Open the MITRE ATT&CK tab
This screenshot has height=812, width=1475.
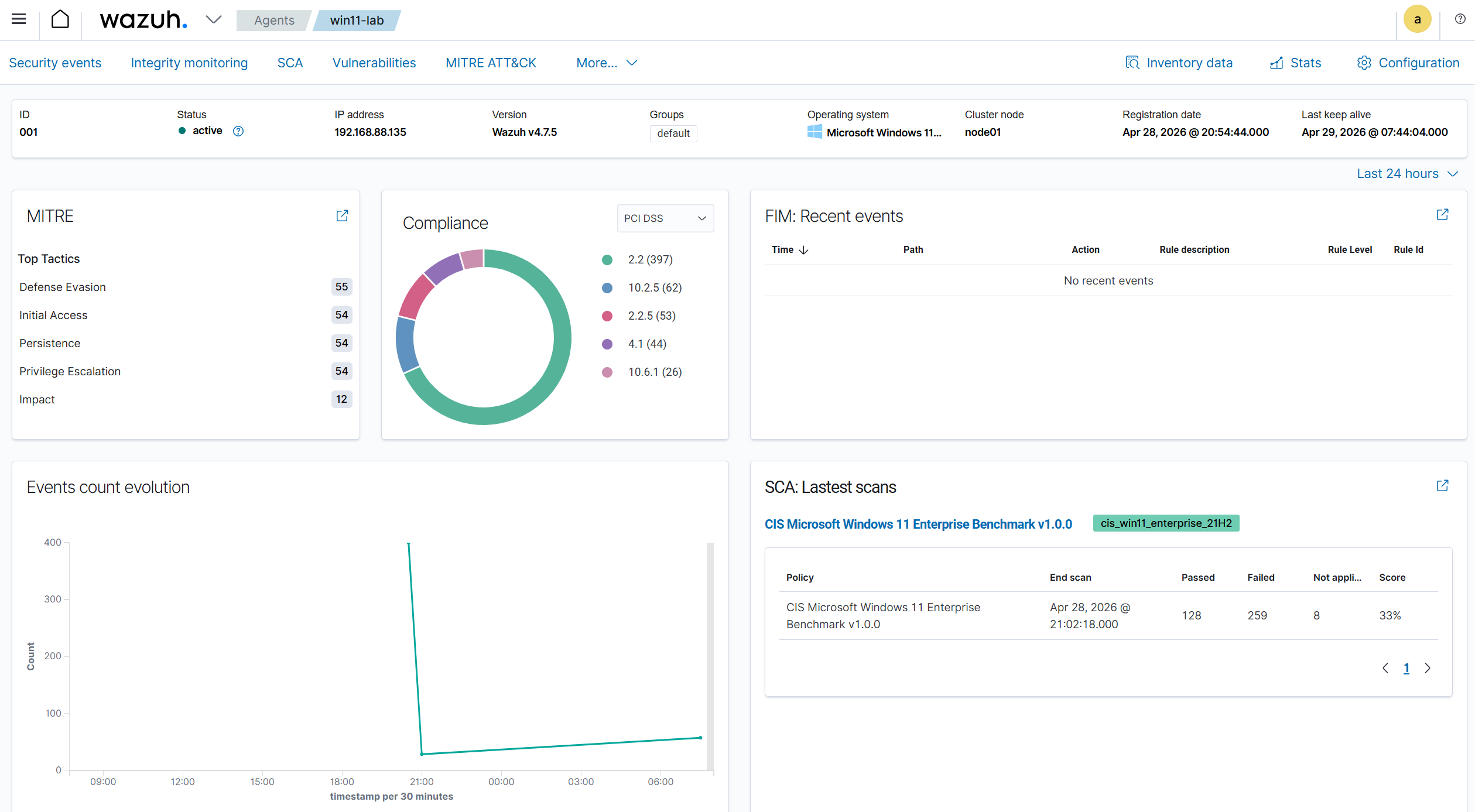(x=491, y=63)
